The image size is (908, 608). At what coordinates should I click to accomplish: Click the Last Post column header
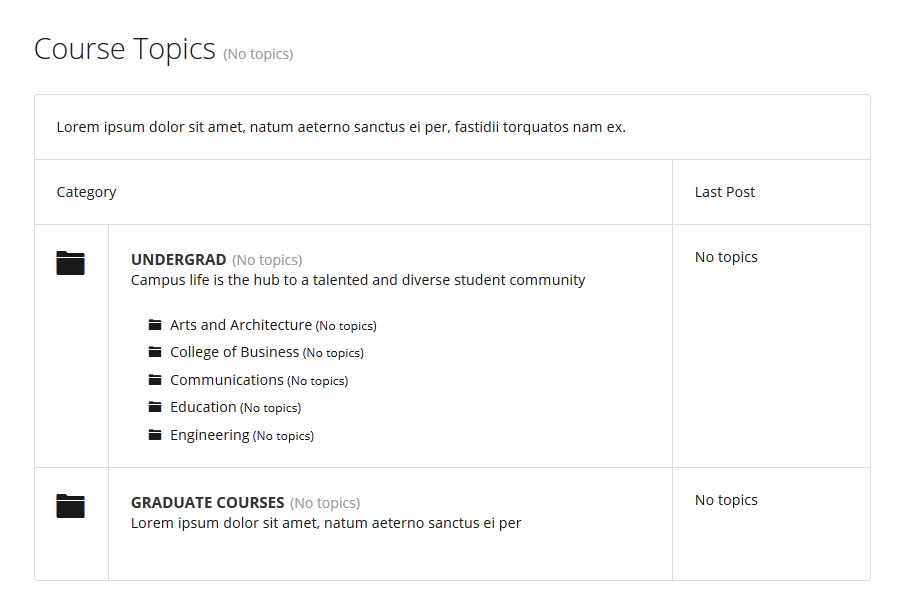(x=725, y=192)
